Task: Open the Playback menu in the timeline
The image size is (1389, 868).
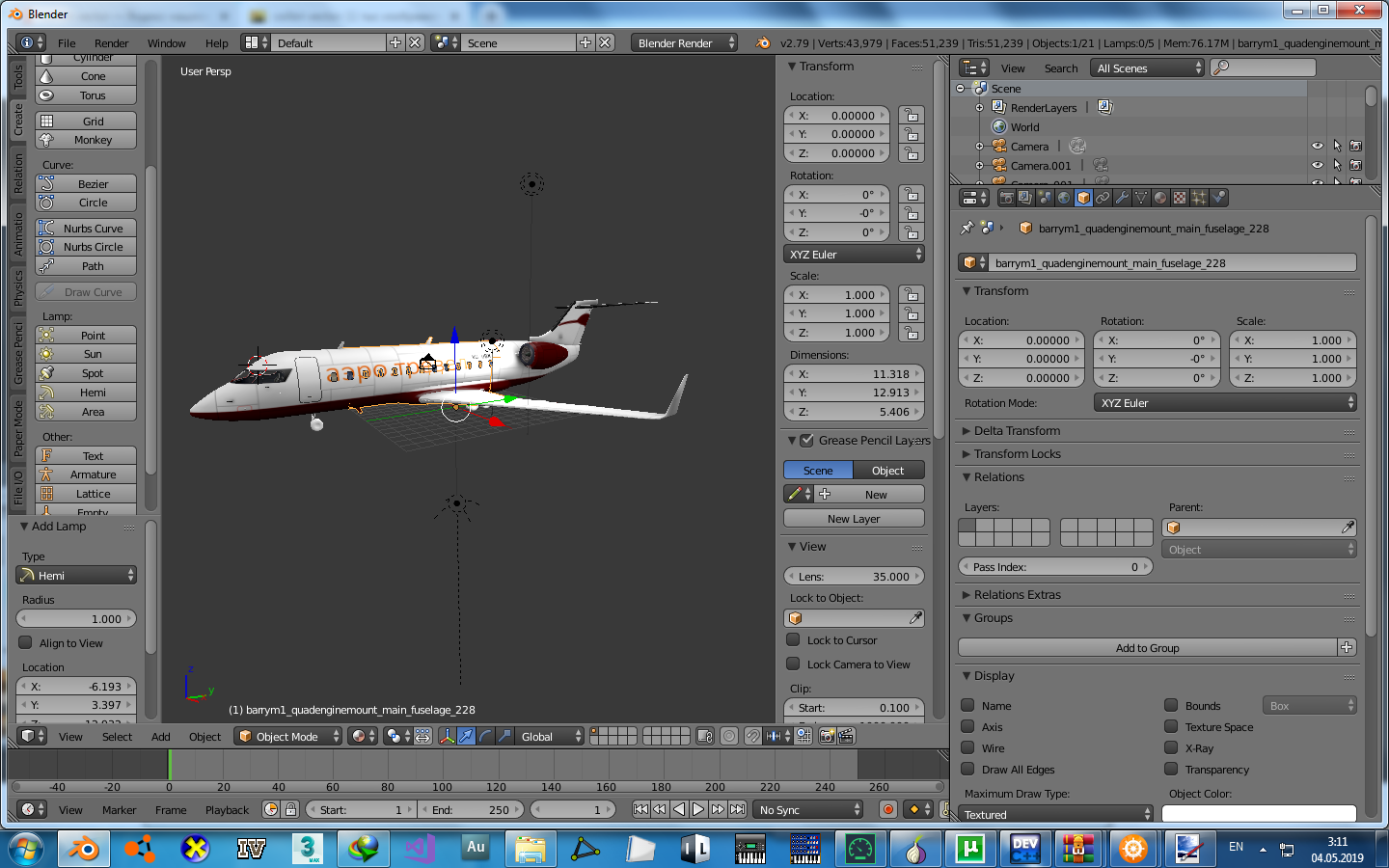Action: coord(227,809)
